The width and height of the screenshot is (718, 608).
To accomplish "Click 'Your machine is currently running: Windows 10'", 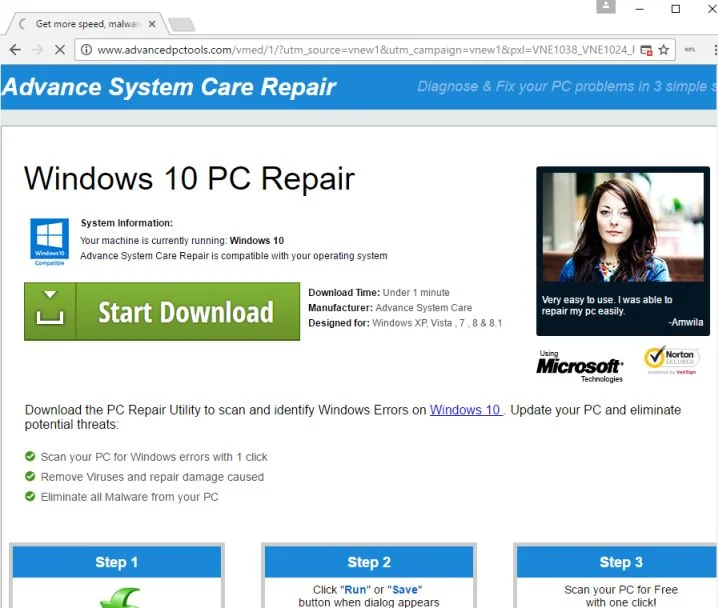I will click(x=182, y=240).
